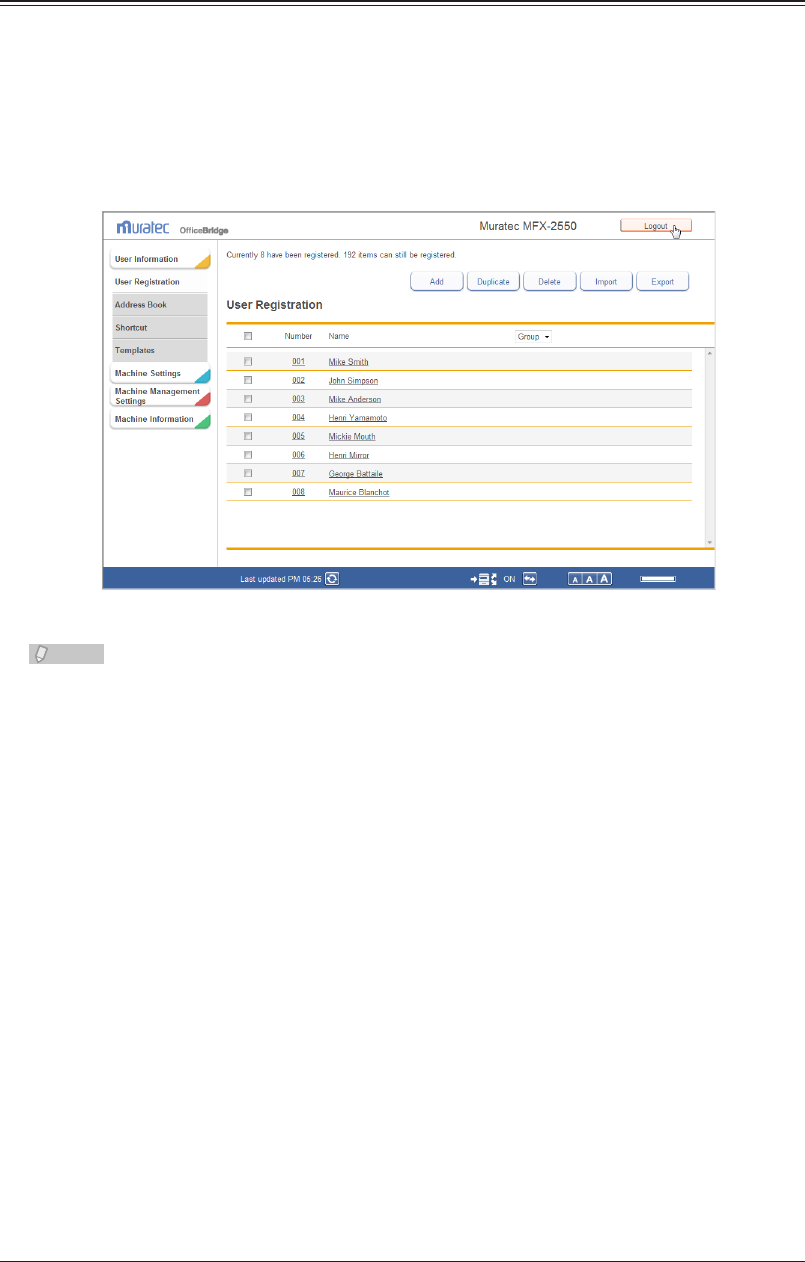Click the user list vertical scrollbar

710,447
